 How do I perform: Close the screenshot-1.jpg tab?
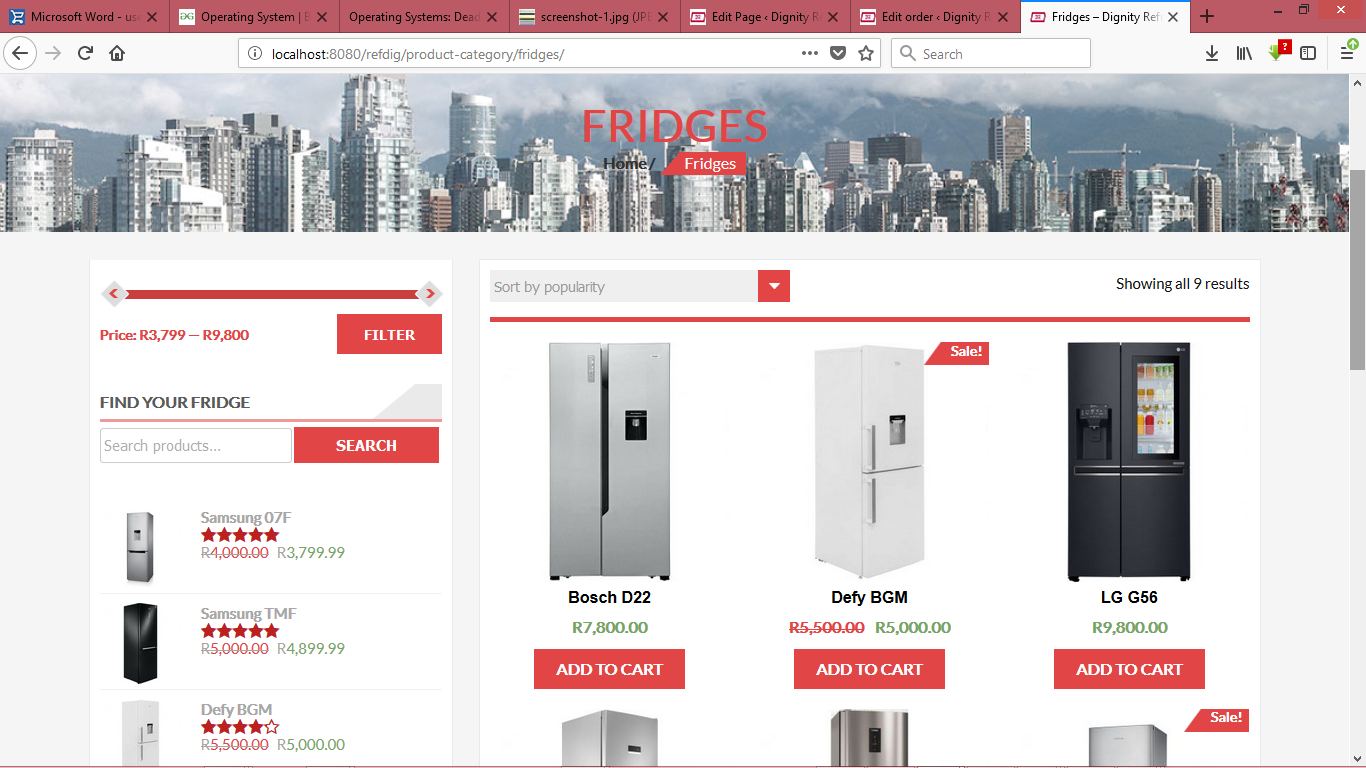click(662, 17)
